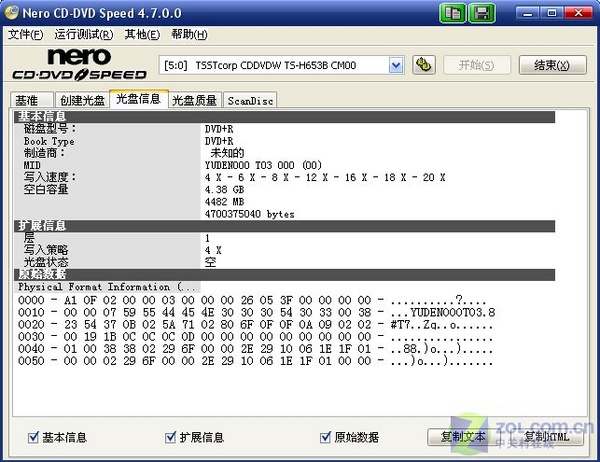The width and height of the screenshot is (600, 462).
Task: Toggle the 原始数据 checkbox
Action: click(x=325, y=437)
